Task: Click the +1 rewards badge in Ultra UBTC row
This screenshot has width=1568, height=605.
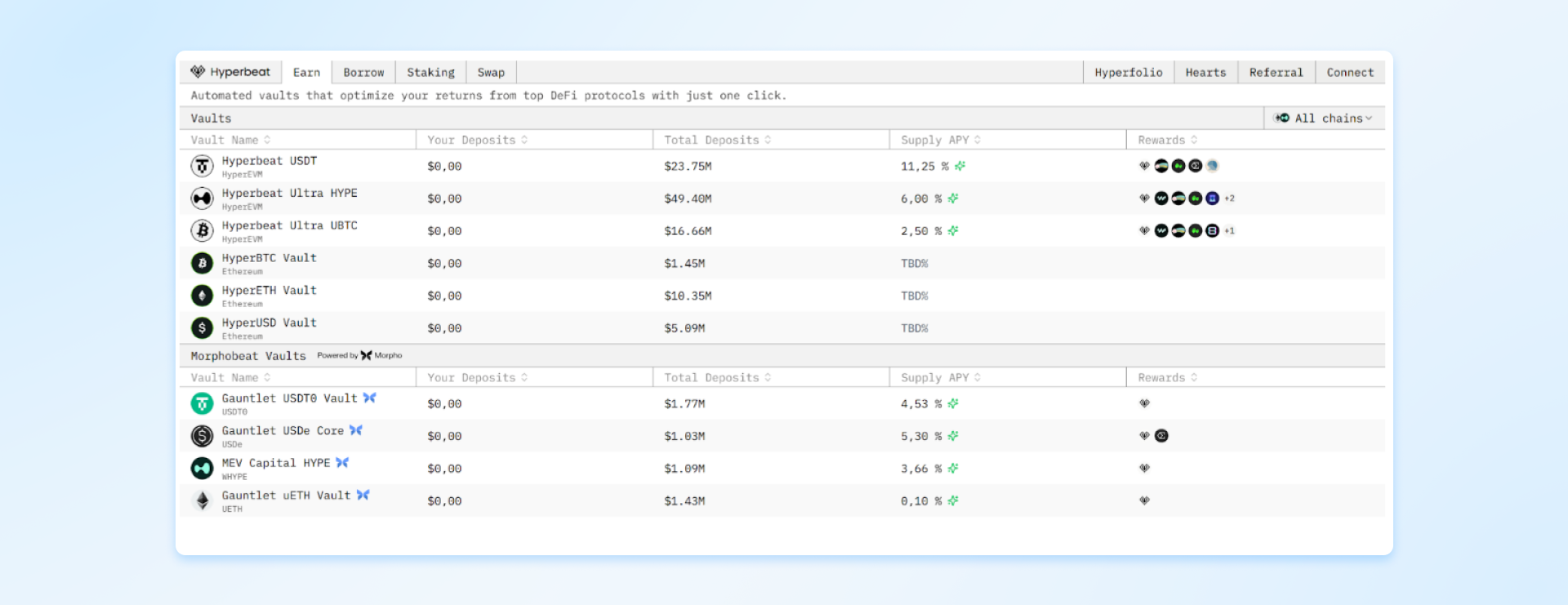Action: coord(1229,231)
